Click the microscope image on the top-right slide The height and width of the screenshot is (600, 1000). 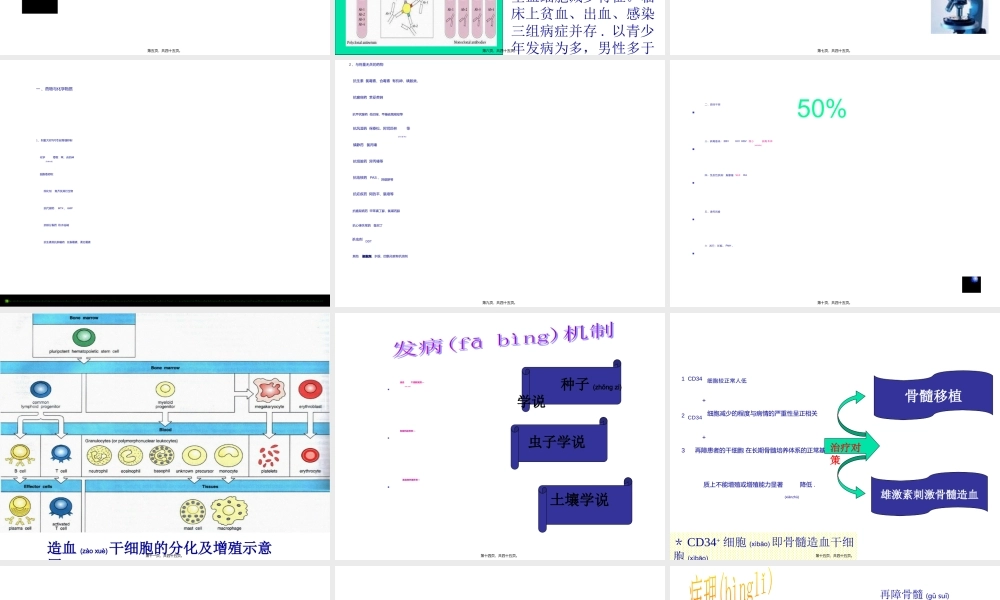[959, 17]
